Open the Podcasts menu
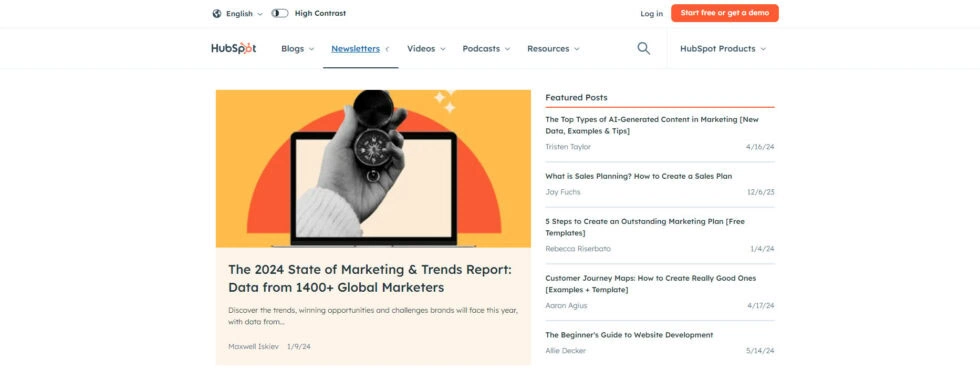 (x=486, y=48)
